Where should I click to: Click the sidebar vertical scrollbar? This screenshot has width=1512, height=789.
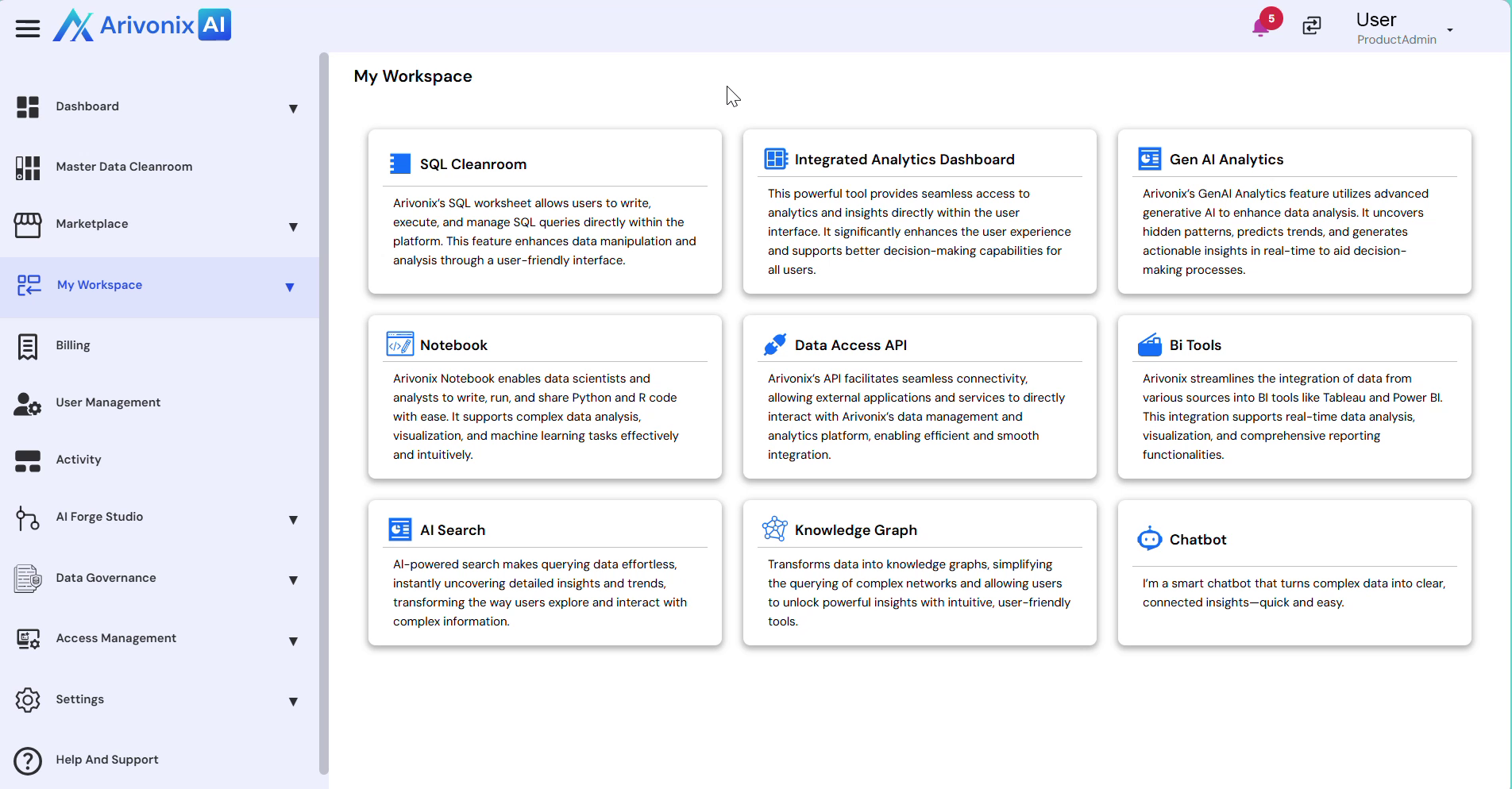(323, 413)
